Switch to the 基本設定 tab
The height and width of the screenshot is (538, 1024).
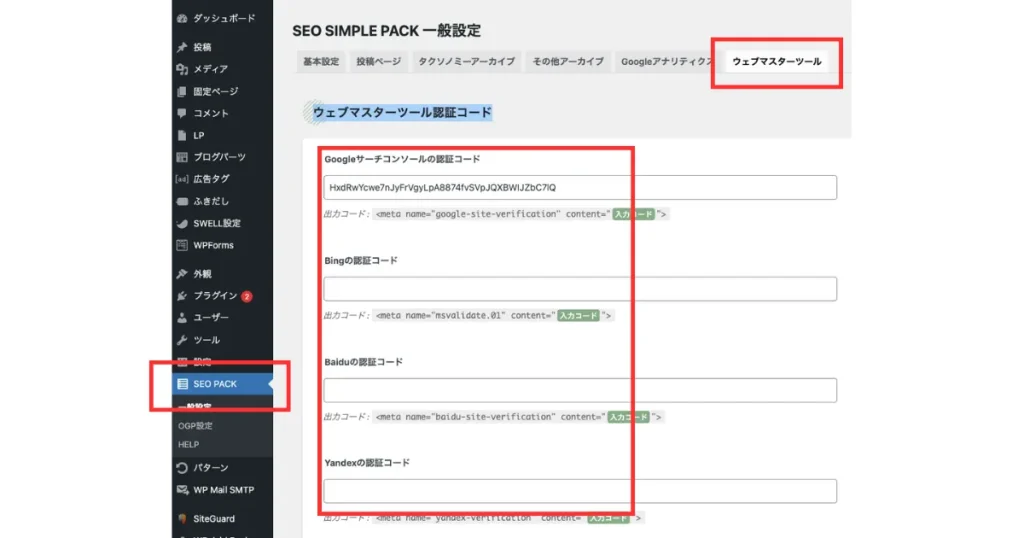click(321, 61)
